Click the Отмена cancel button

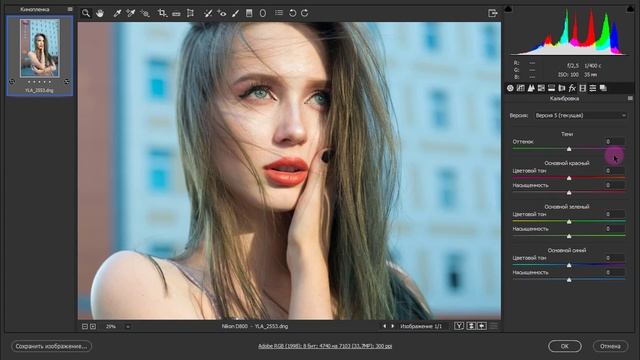(610, 346)
